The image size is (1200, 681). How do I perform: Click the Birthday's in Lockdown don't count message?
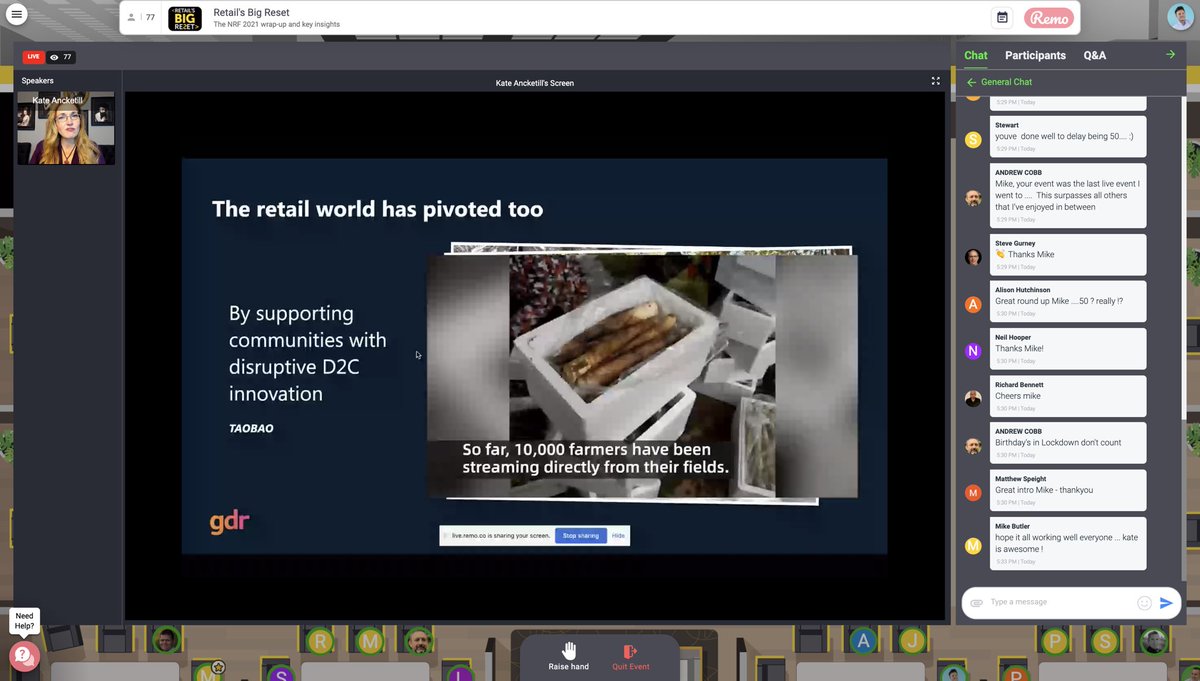click(x=1067, y=442)
